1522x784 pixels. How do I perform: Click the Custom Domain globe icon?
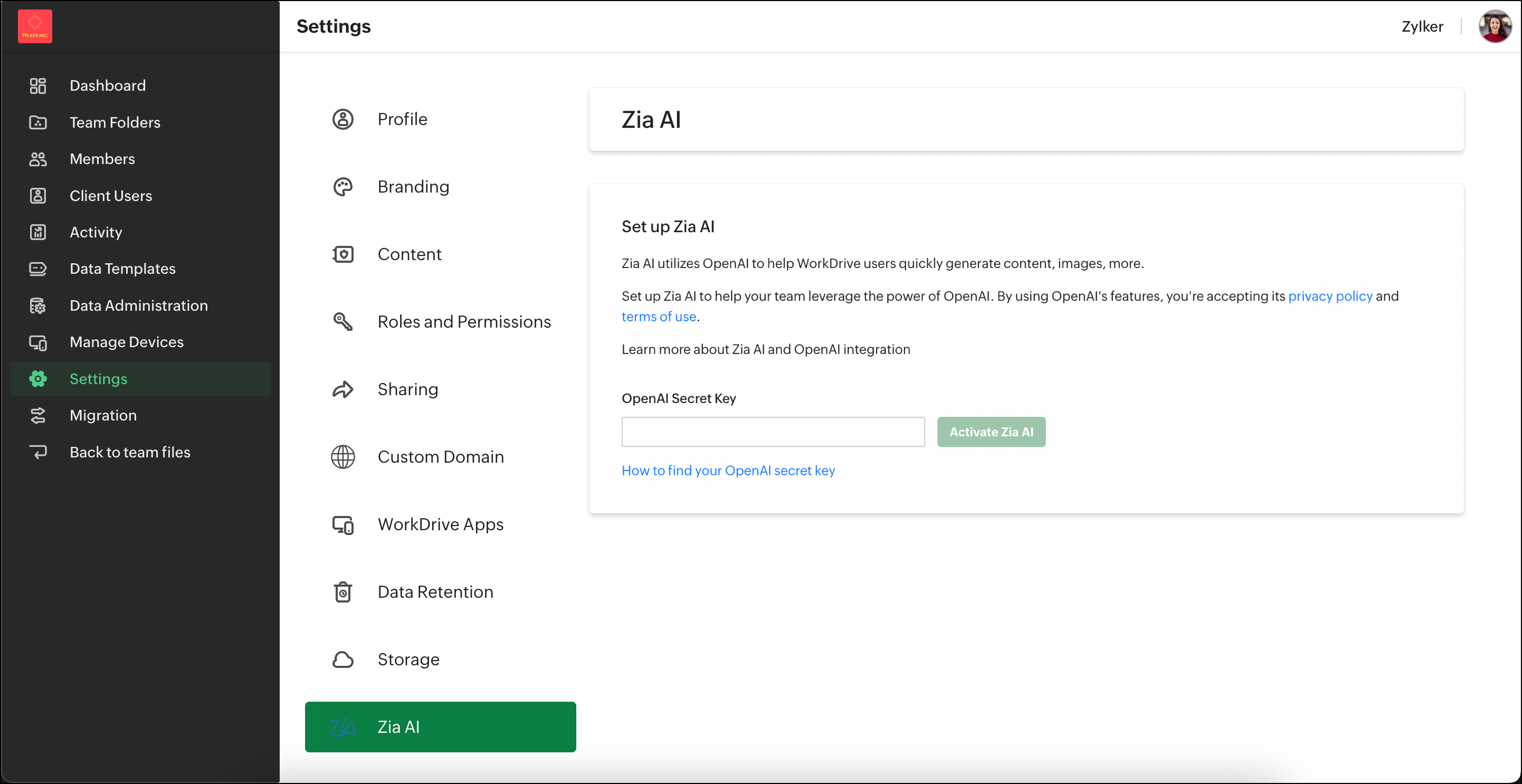point(343,457)
